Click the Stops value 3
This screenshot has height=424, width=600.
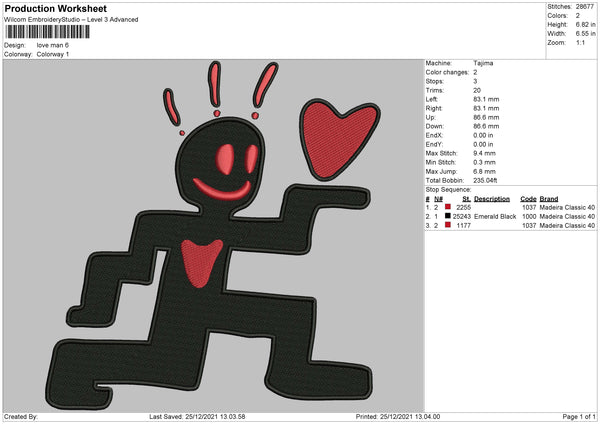pyautogui.click(x=475, y=82)
